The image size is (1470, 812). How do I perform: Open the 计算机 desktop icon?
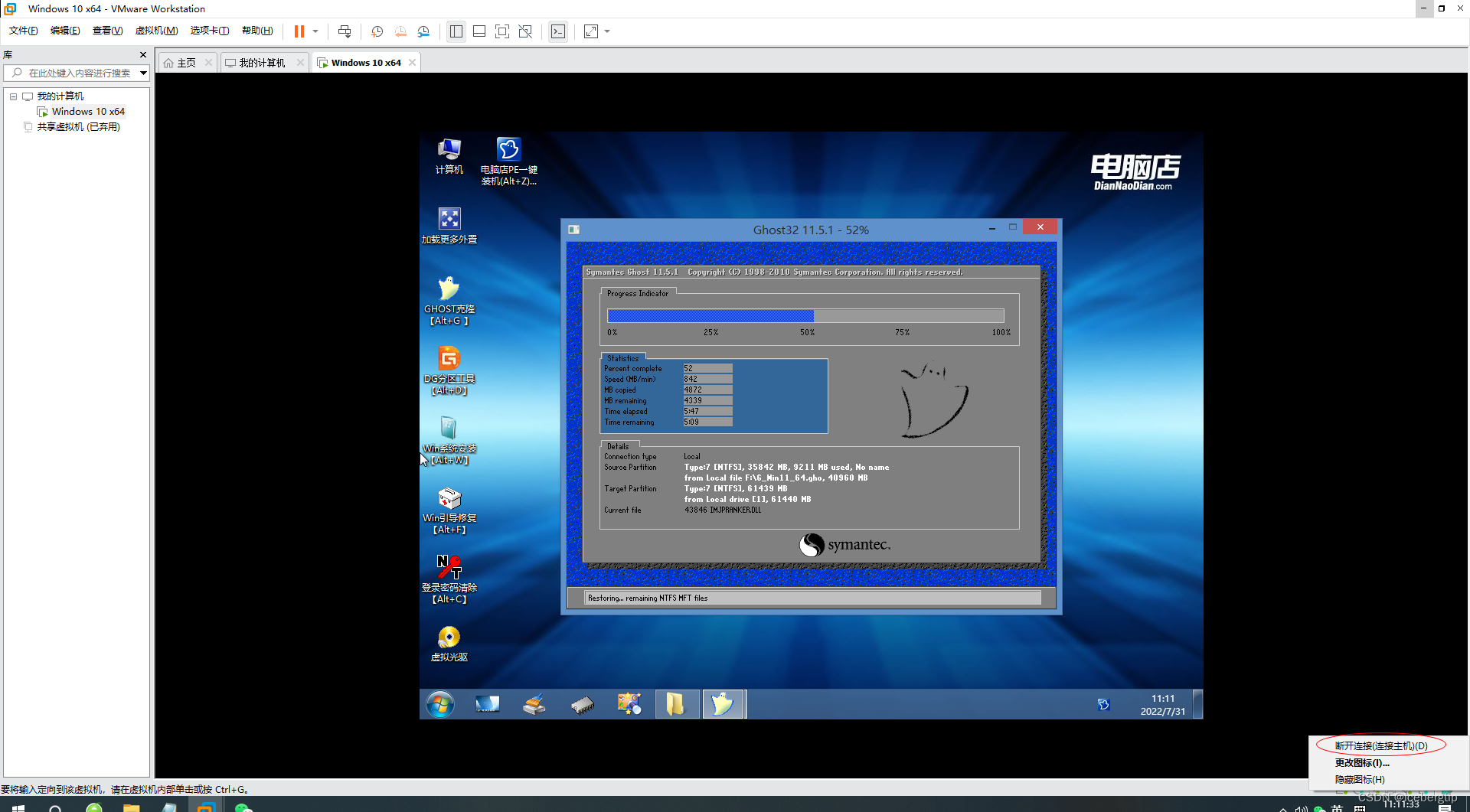(x=449, y=156)
